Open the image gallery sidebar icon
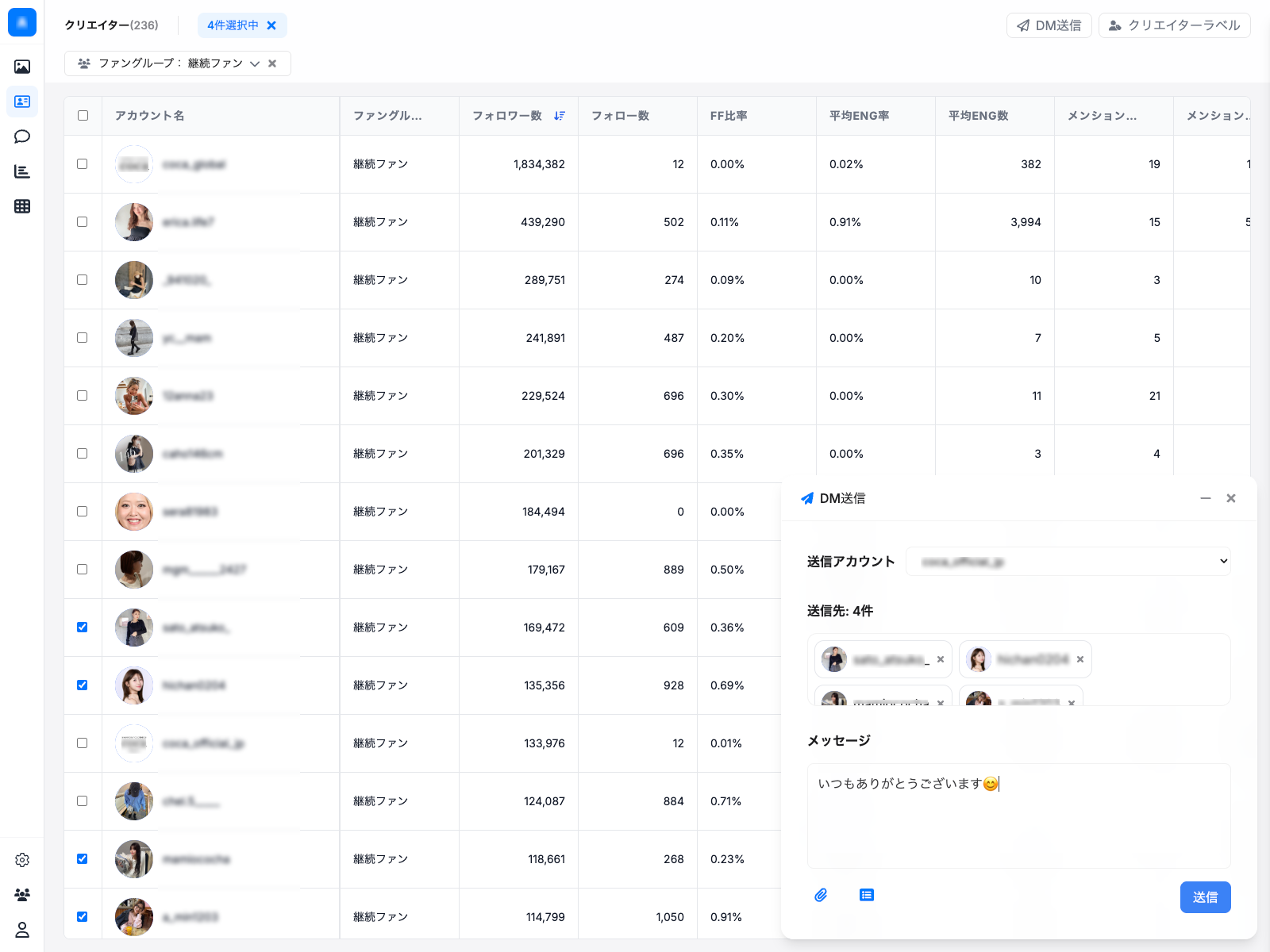Viewport: 1270px width, 952px height. coord(22,67)
